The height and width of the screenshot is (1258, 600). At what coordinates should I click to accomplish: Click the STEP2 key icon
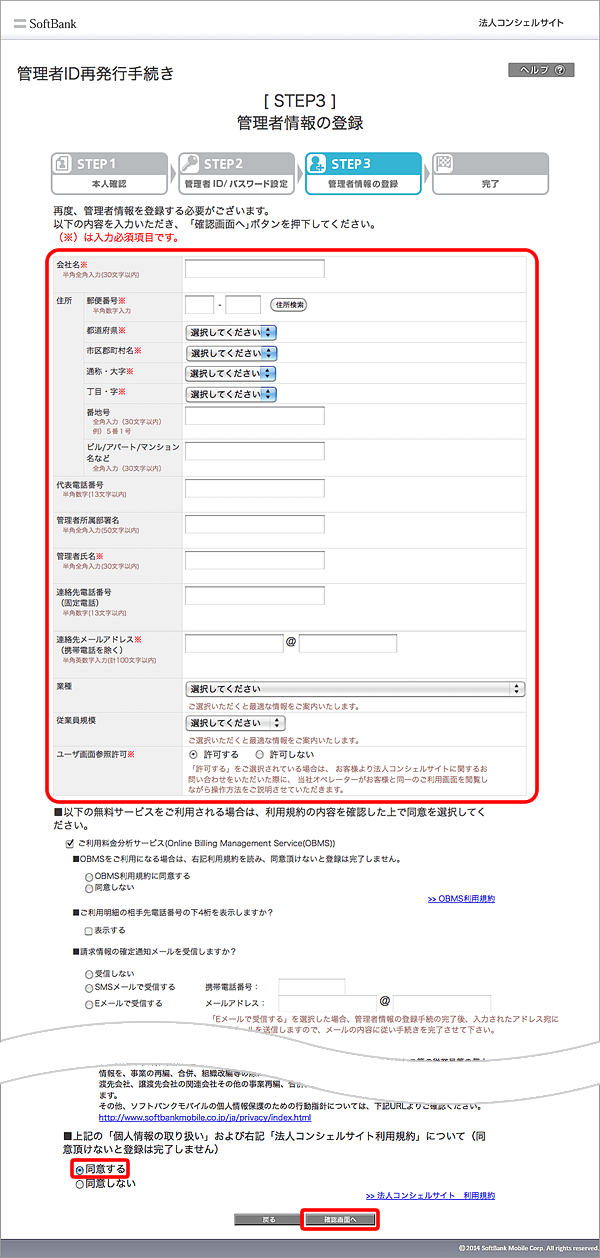191,164
